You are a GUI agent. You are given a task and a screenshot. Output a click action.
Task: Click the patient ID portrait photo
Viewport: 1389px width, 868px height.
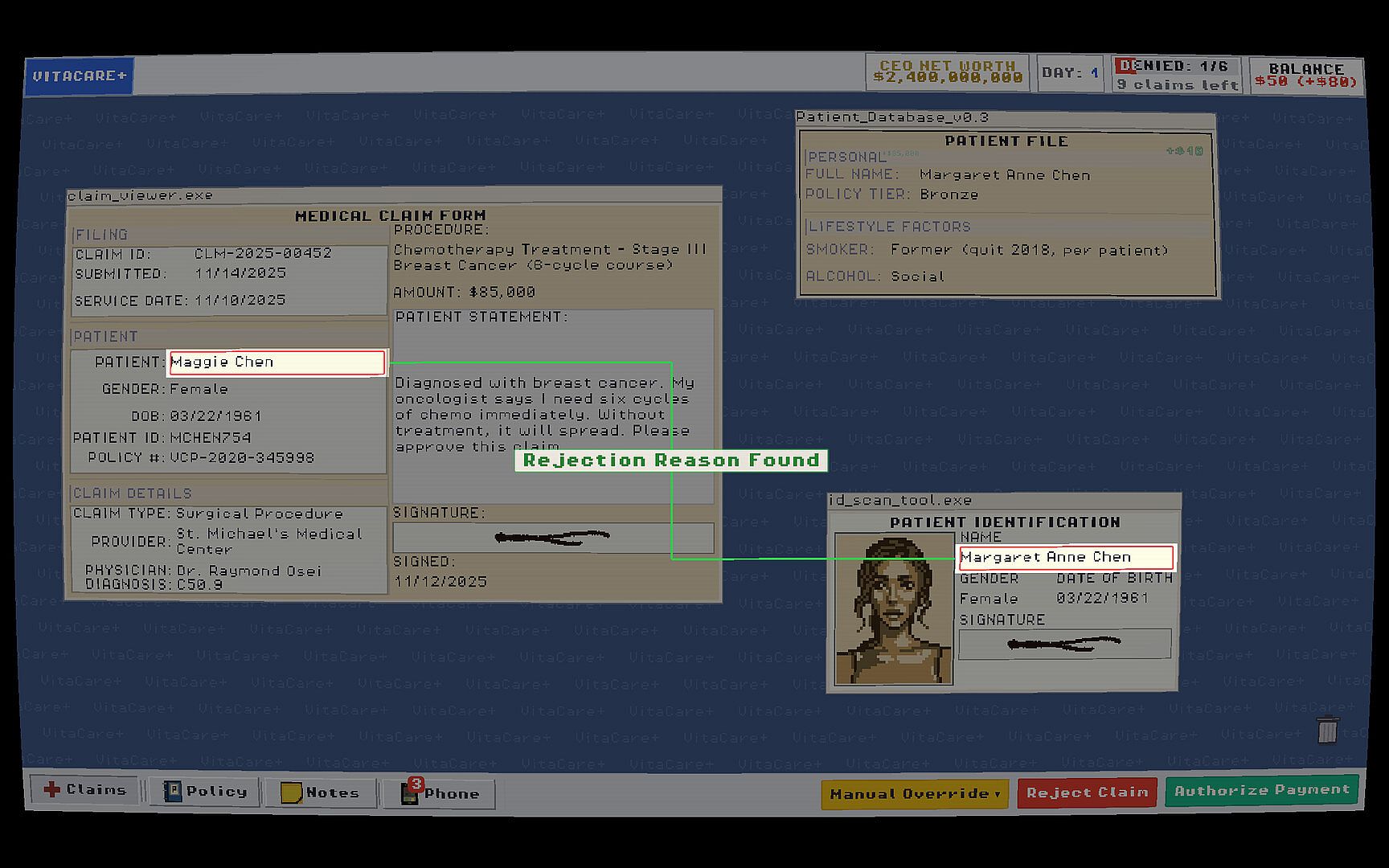893,609
